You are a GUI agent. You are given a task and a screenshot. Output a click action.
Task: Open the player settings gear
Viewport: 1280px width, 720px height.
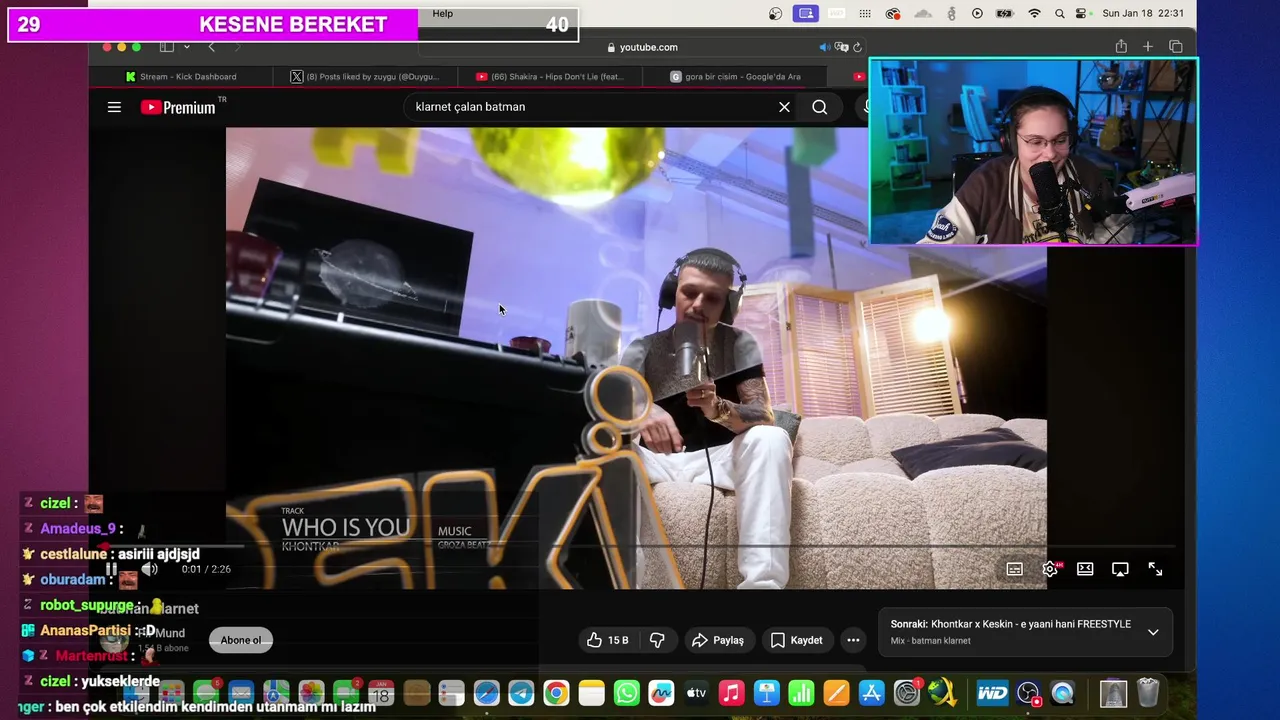coord(1050,569)
